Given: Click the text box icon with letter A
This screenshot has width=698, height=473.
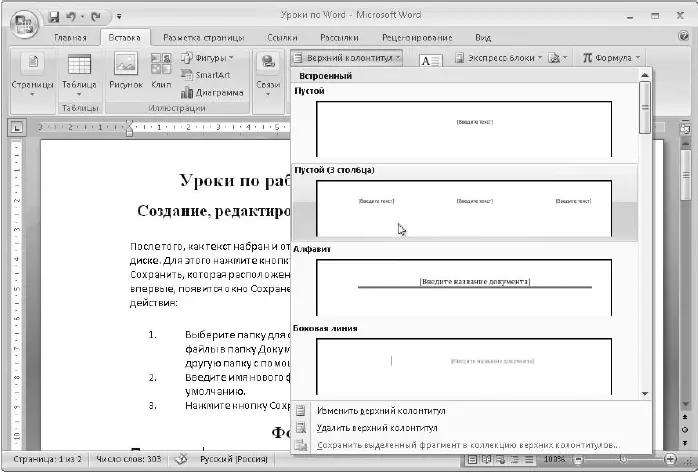Looking at the screenshot, I should click(430, 61).
